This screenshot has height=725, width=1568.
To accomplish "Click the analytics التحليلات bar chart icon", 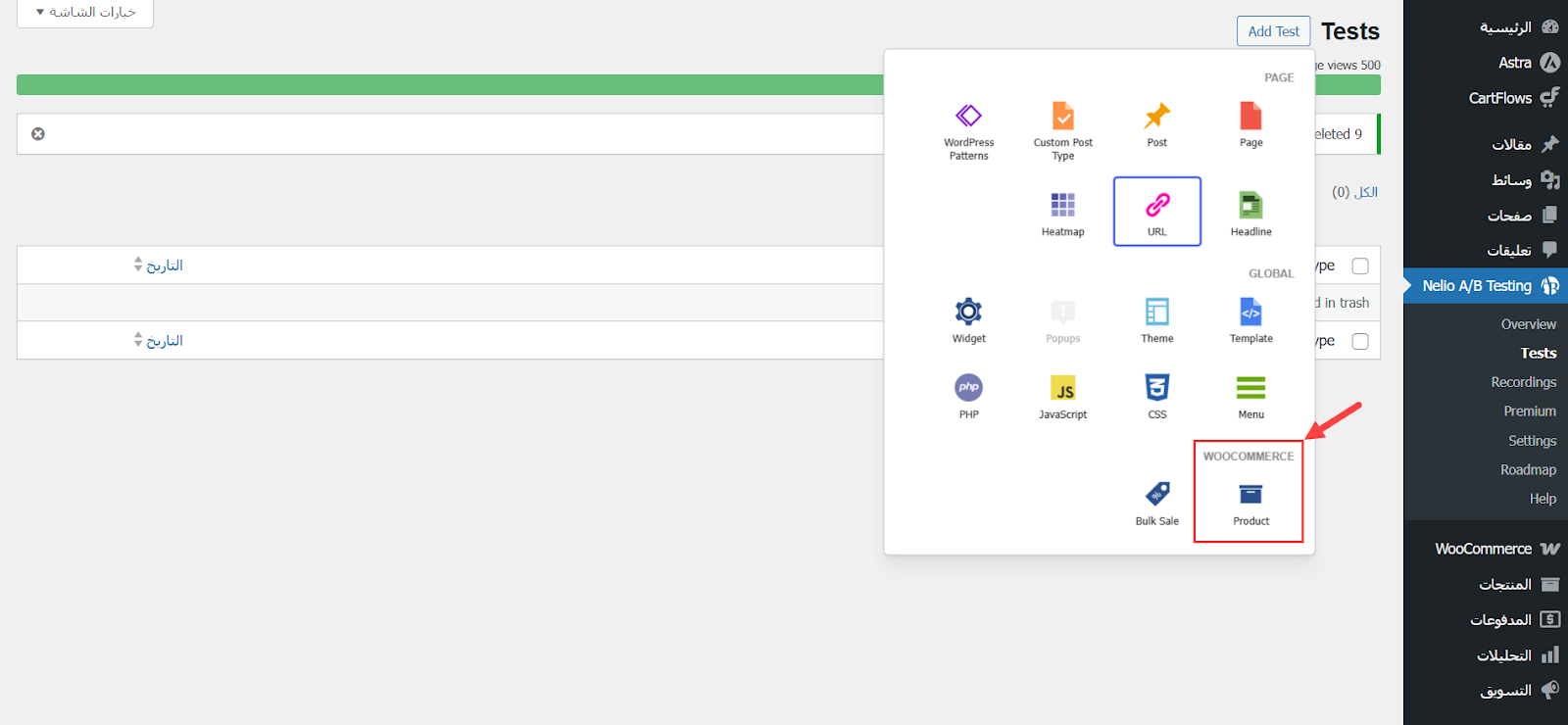I will 1549,654.
